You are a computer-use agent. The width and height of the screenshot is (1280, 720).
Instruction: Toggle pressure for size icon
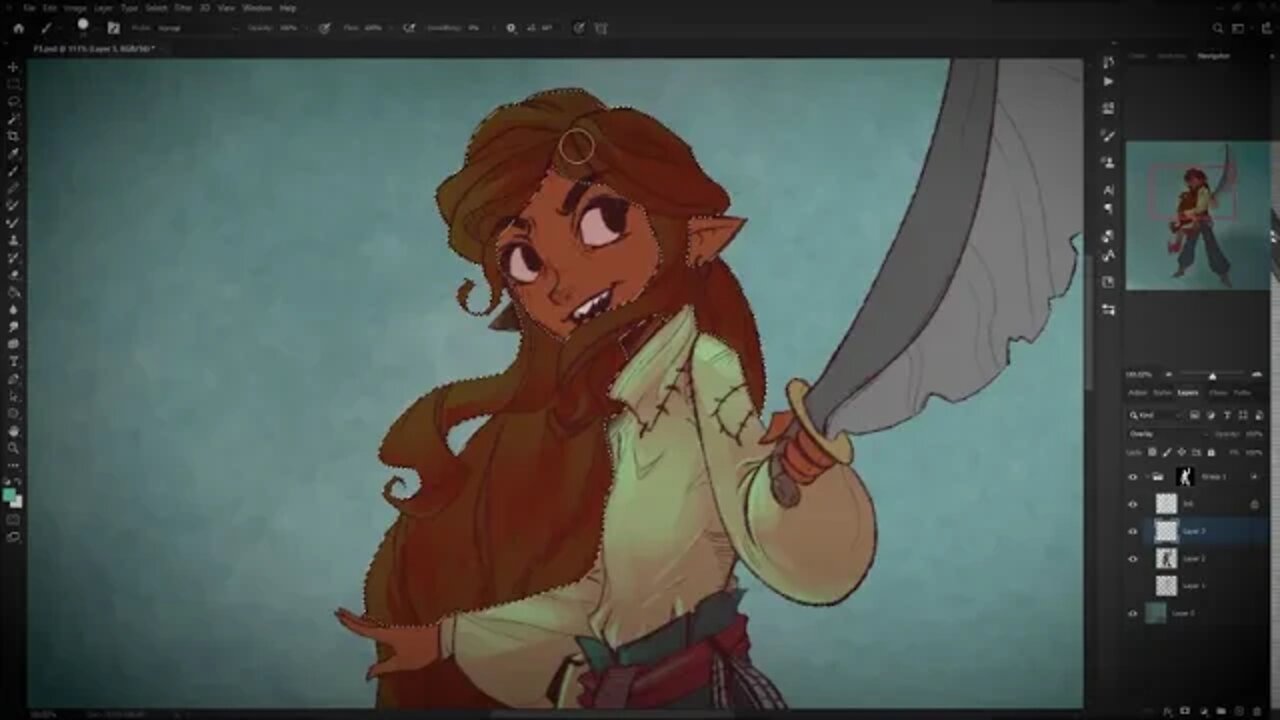click(x=578, y=28)
